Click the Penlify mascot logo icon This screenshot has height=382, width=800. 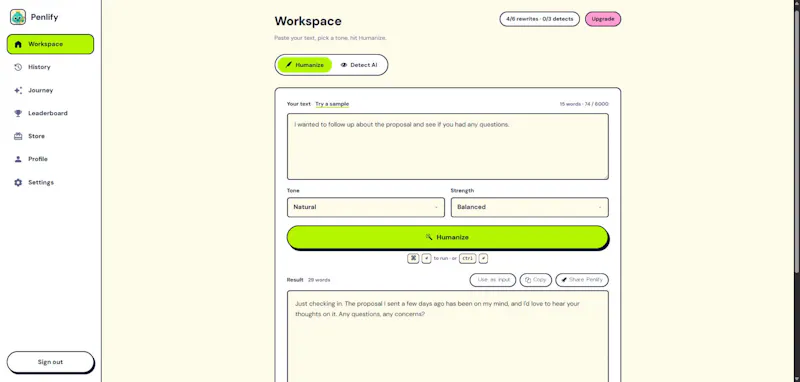18,17
